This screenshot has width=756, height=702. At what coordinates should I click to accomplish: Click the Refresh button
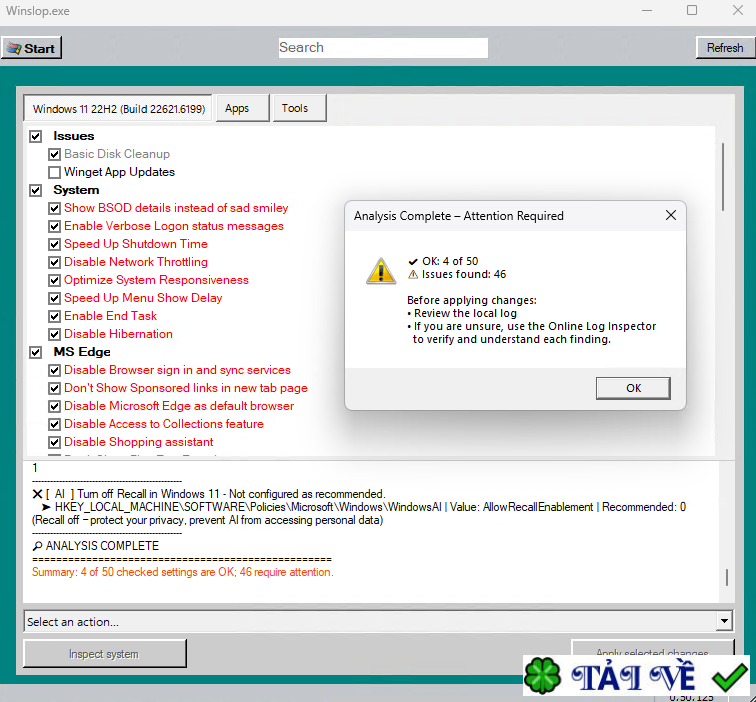[725, 48]
